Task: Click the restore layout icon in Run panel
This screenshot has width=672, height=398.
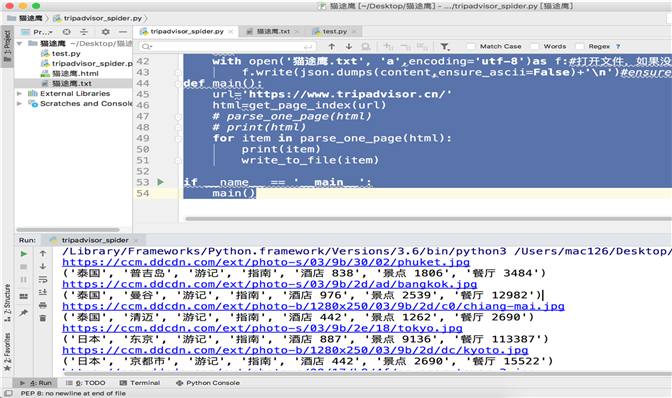Action: click(24, 296)
